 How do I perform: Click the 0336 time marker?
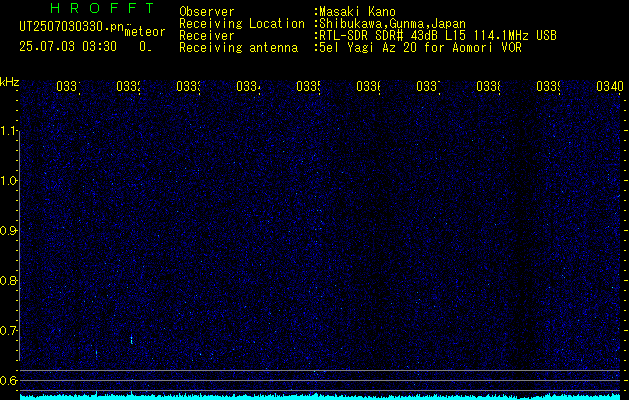[x=368, y=86]
